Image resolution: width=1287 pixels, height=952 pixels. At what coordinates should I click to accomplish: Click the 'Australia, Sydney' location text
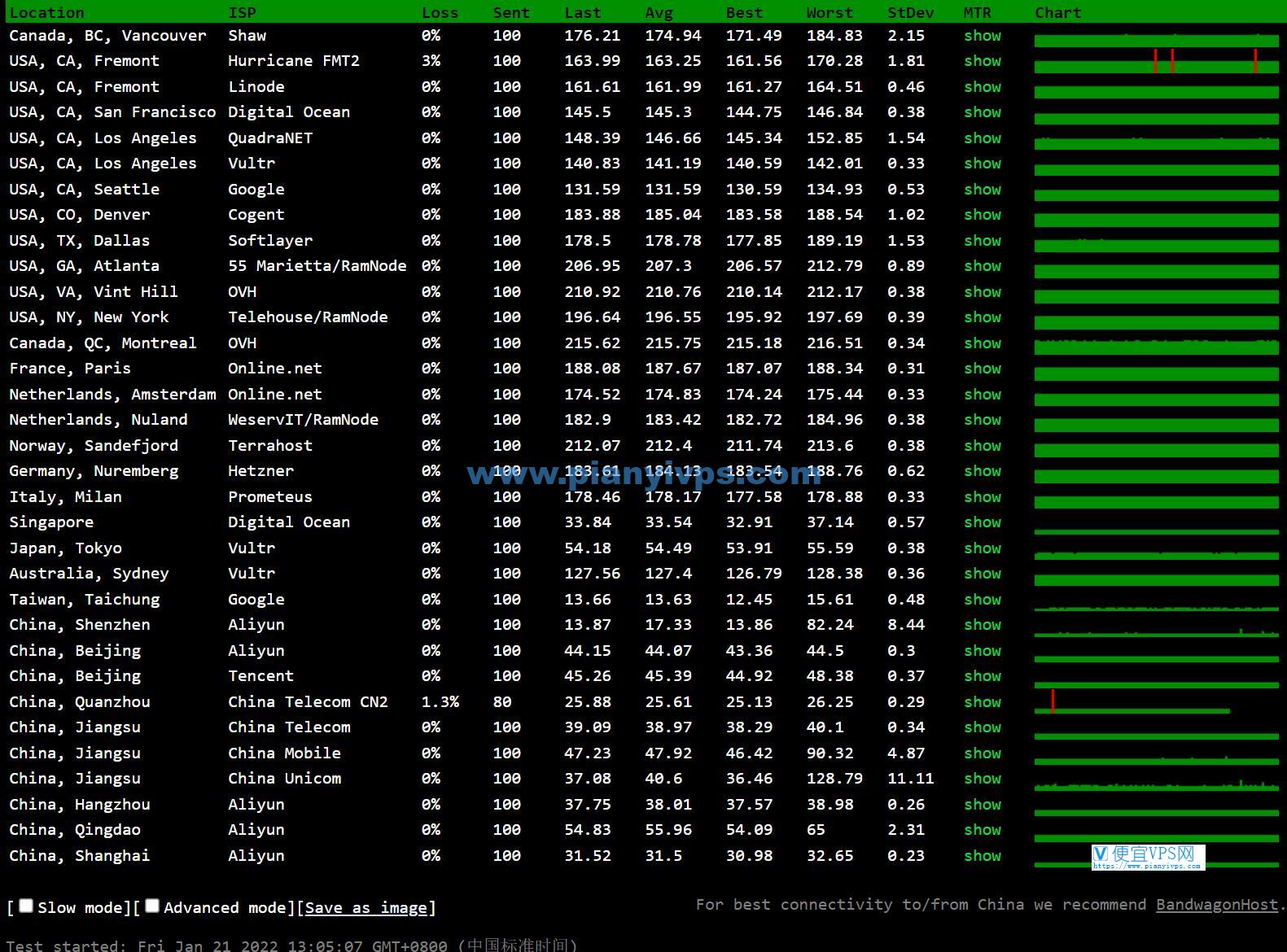(89, 574)
